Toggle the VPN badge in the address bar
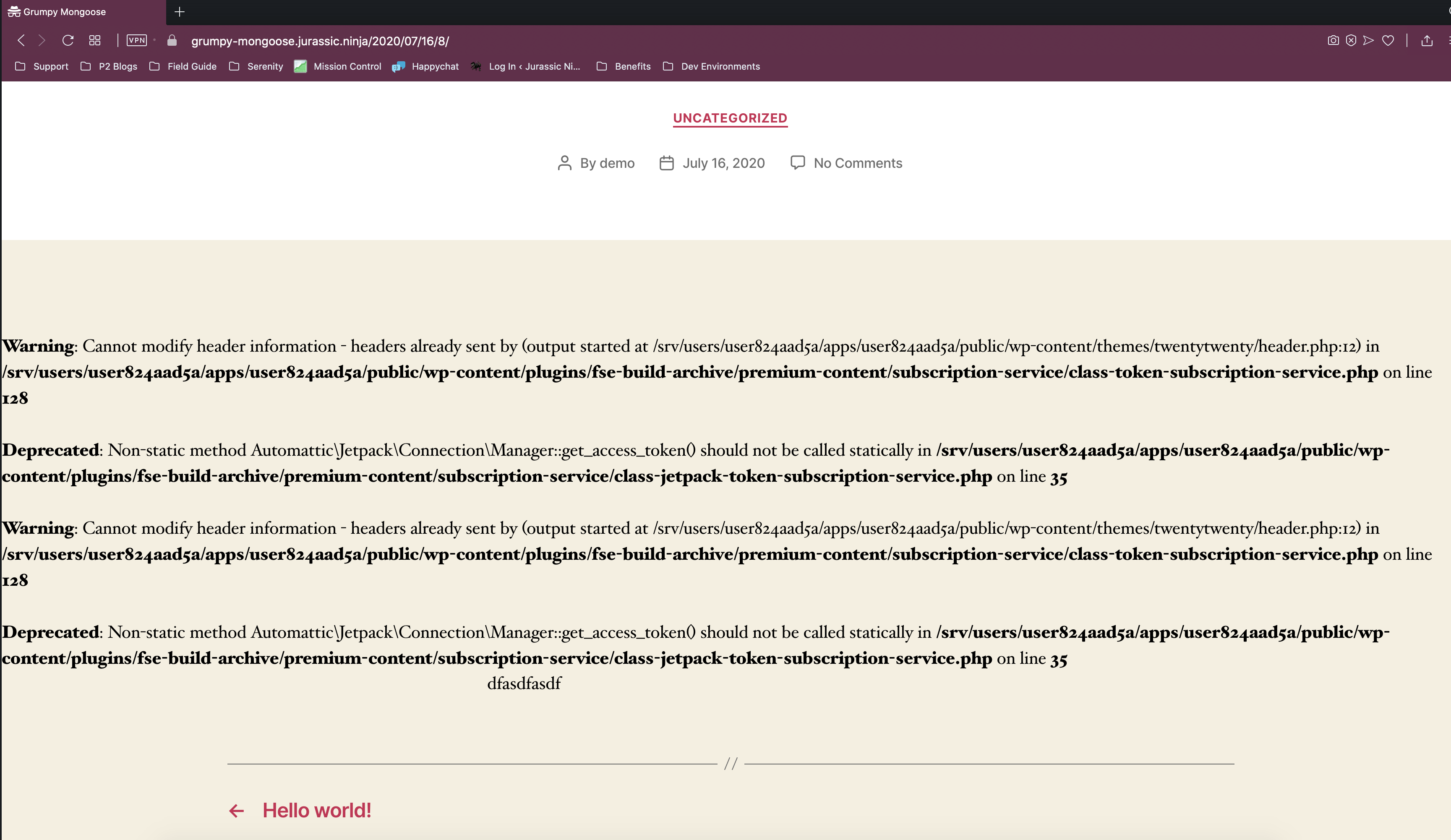The height and width of the screenshot is (840, 1451). click(x=137, y=40)
